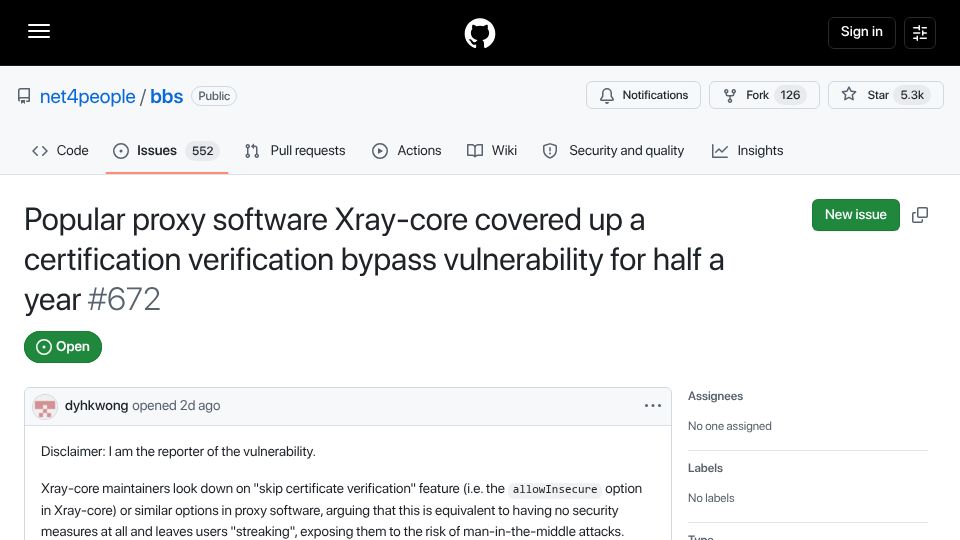Click the 'No one assigned' text
The height and width of the screenshot is (540, 960).
[x=729, y=426]
